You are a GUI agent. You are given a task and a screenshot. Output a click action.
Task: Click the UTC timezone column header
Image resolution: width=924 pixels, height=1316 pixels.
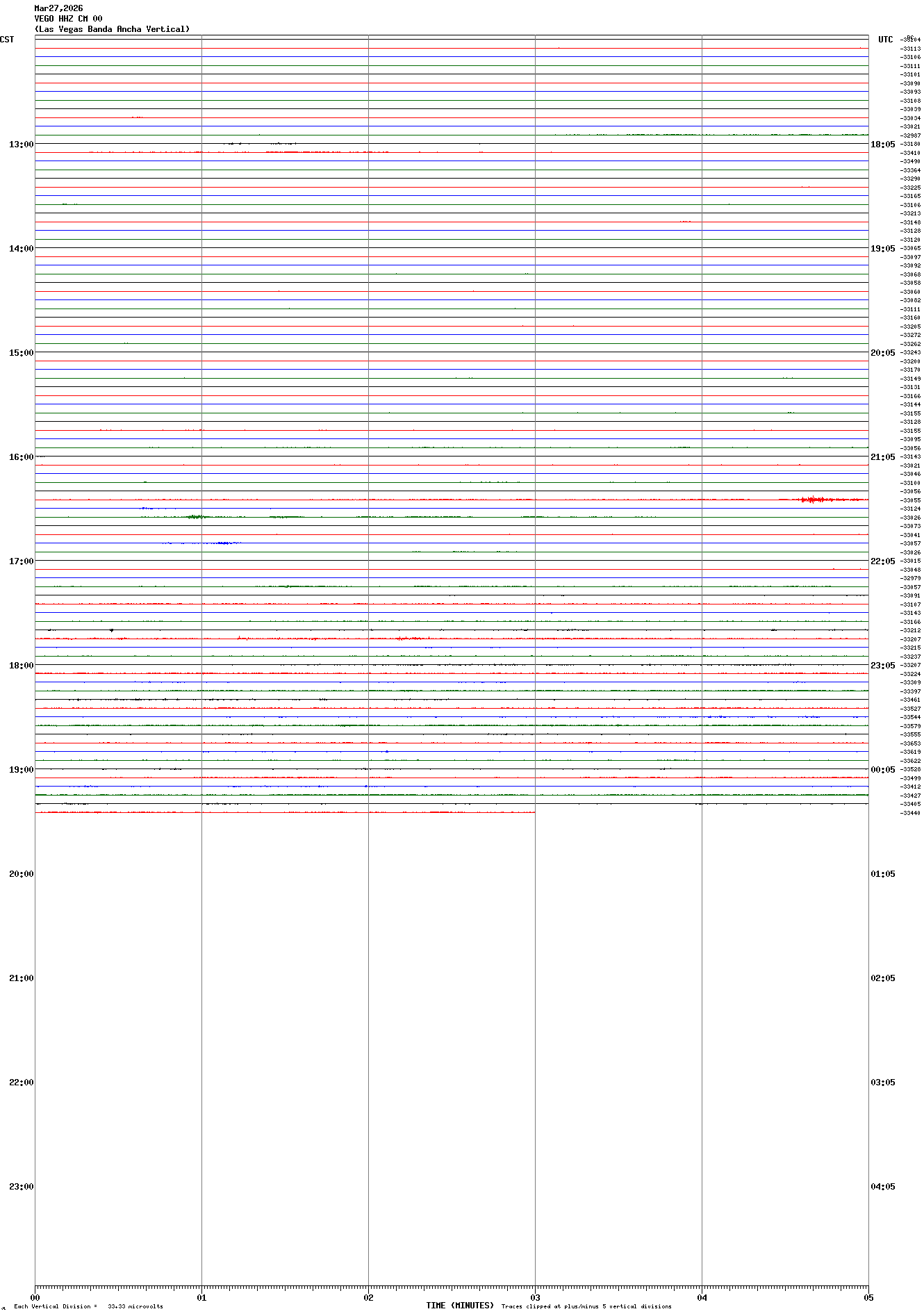885,40
